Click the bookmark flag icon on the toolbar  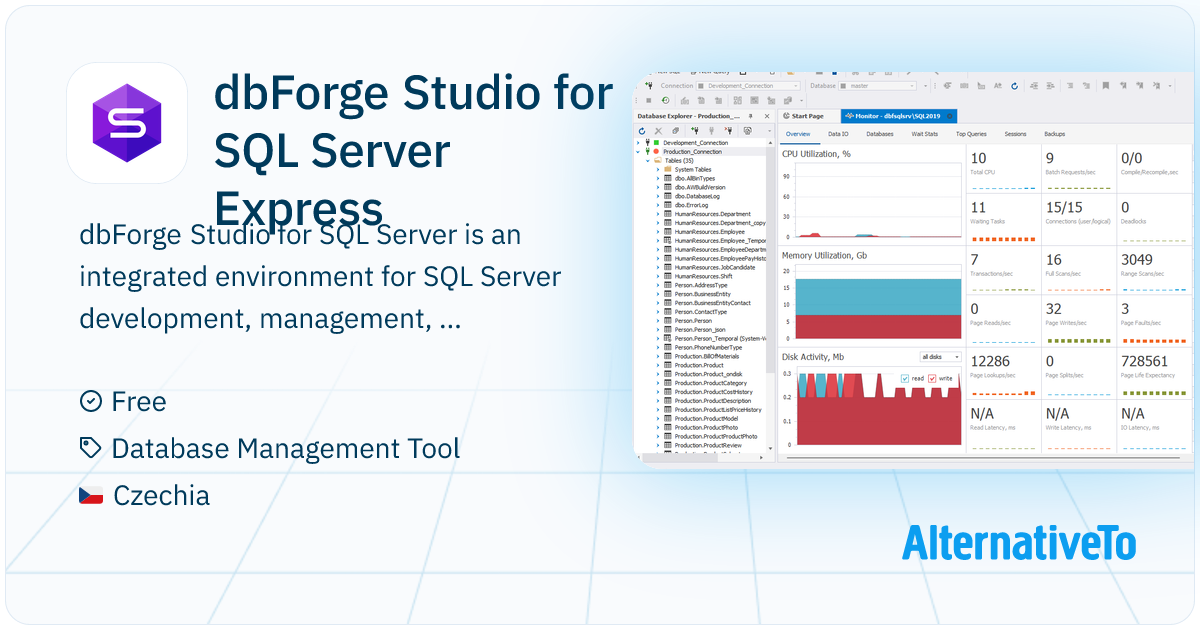pos(1105,87)
